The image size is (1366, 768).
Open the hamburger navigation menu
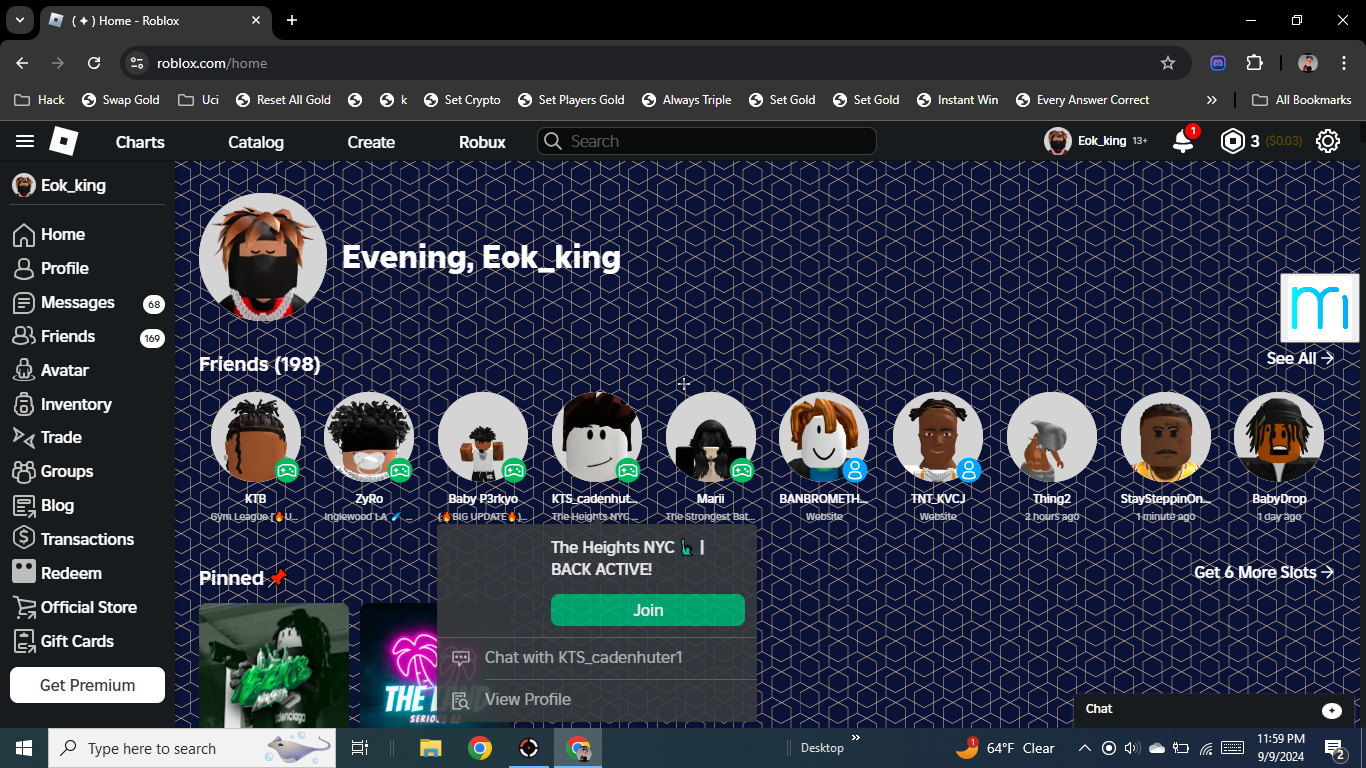click(x=25, y=141)
